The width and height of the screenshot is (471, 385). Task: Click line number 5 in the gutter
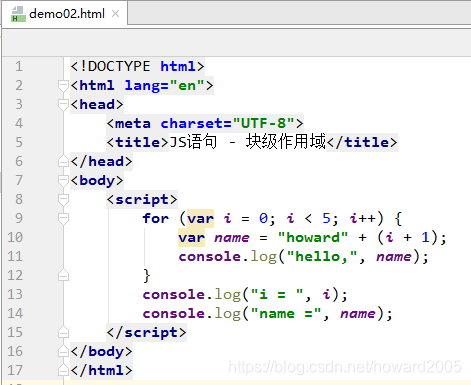coord(19,142)
